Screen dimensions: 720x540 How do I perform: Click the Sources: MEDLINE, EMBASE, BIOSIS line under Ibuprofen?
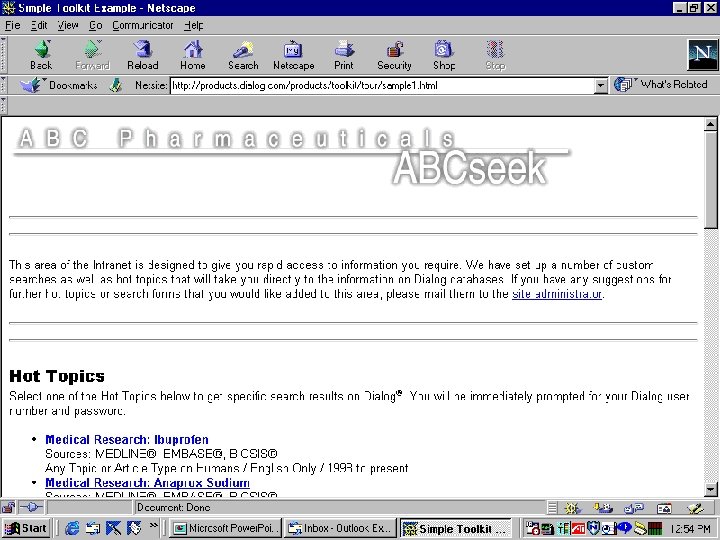[x=161, y=454]
